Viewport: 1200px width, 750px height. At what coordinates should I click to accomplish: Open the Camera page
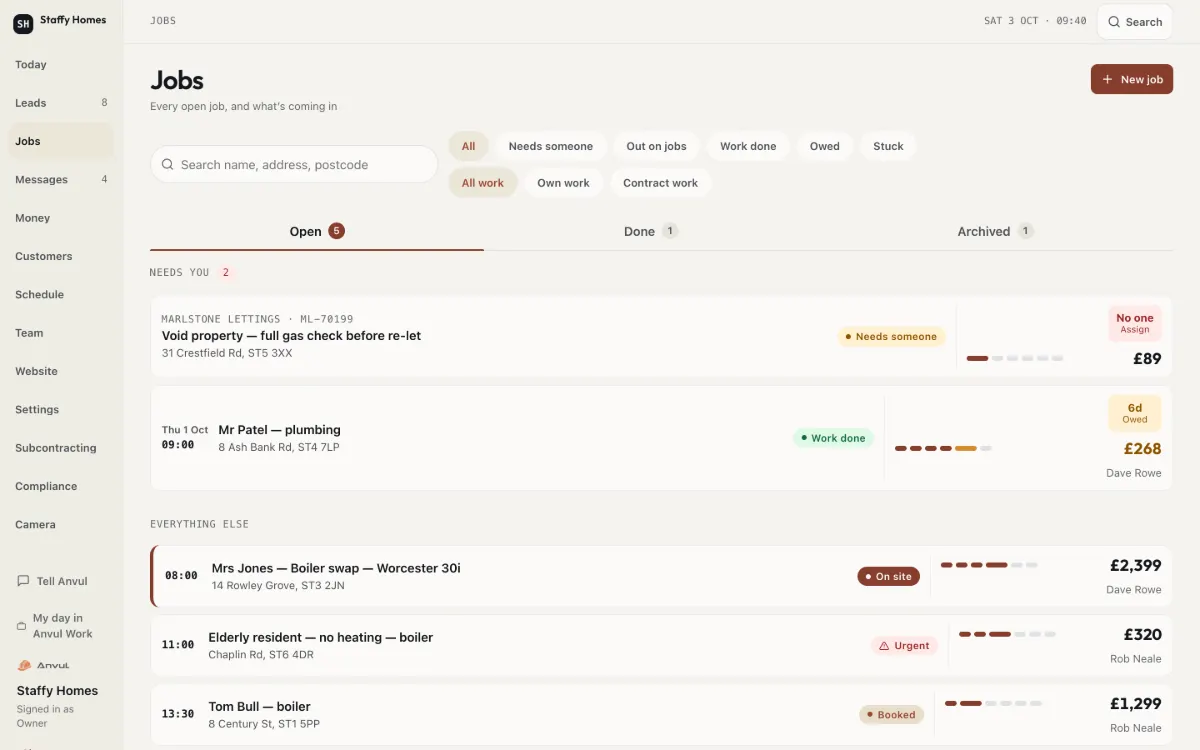[x=61, y=525]
